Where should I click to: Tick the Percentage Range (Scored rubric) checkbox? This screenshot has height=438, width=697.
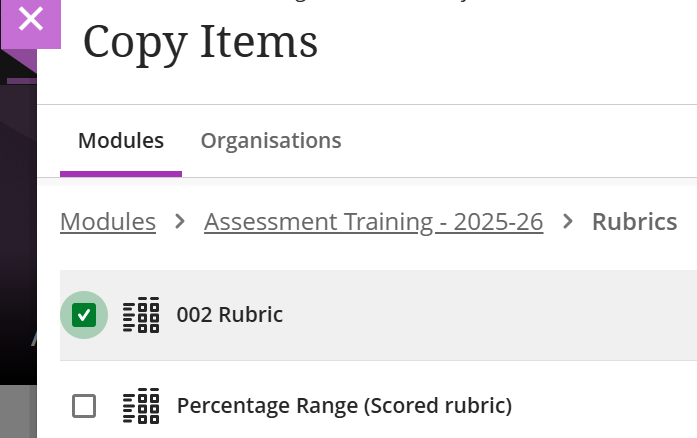click(x=84, y=406)
